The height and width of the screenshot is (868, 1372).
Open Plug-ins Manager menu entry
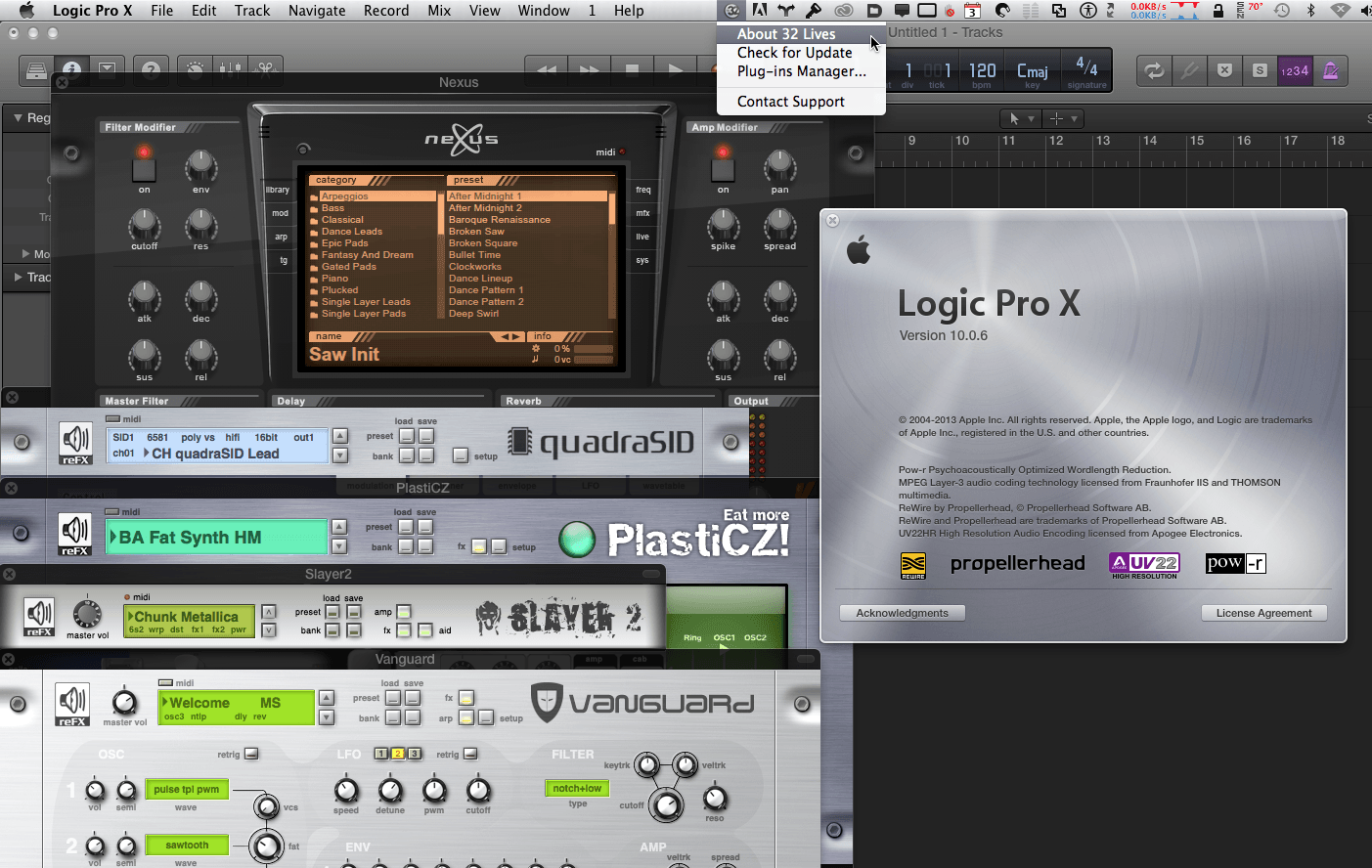(801, 71)
